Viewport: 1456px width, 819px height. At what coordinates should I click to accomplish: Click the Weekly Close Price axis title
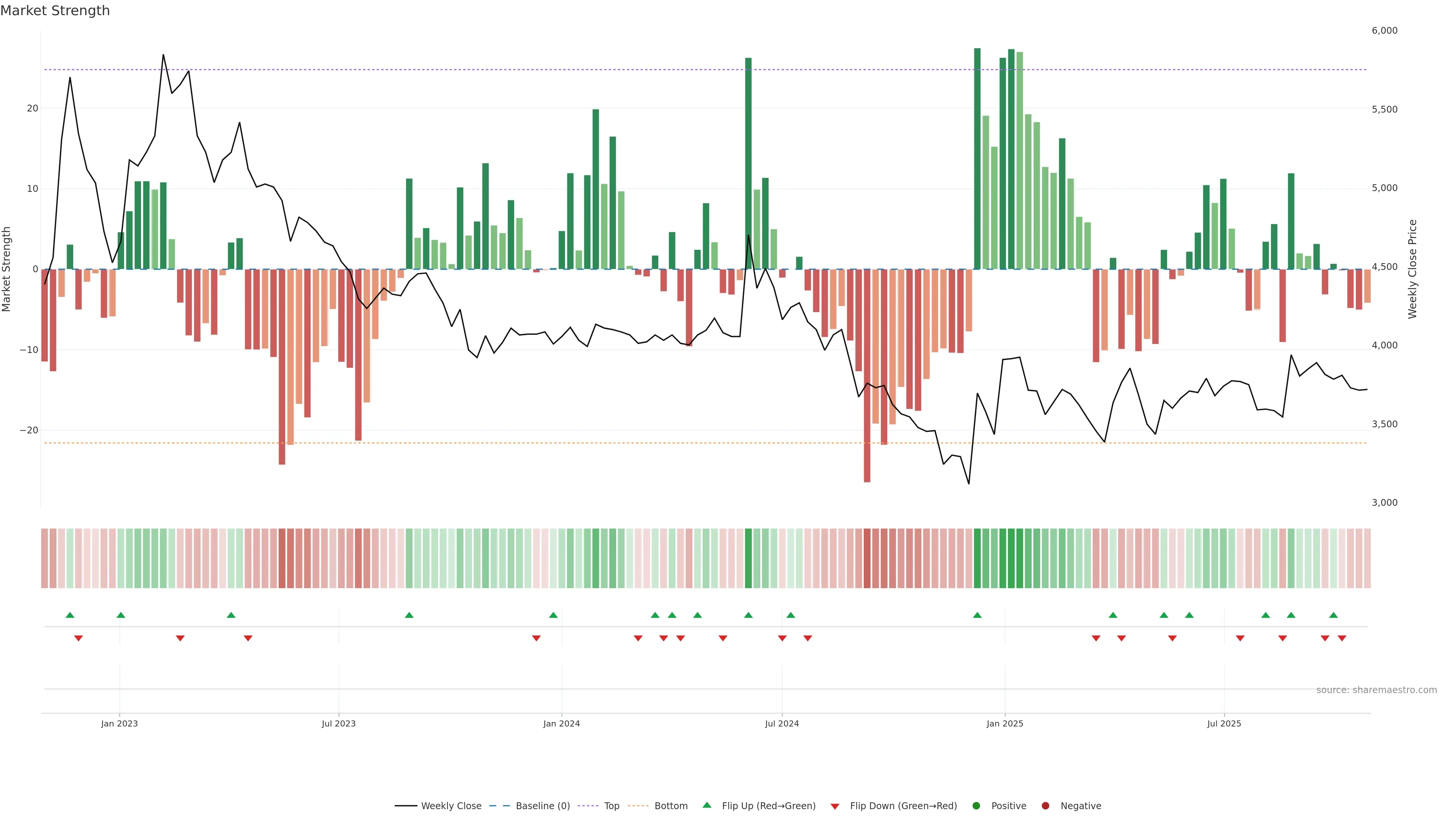(x=1412, y=269)
